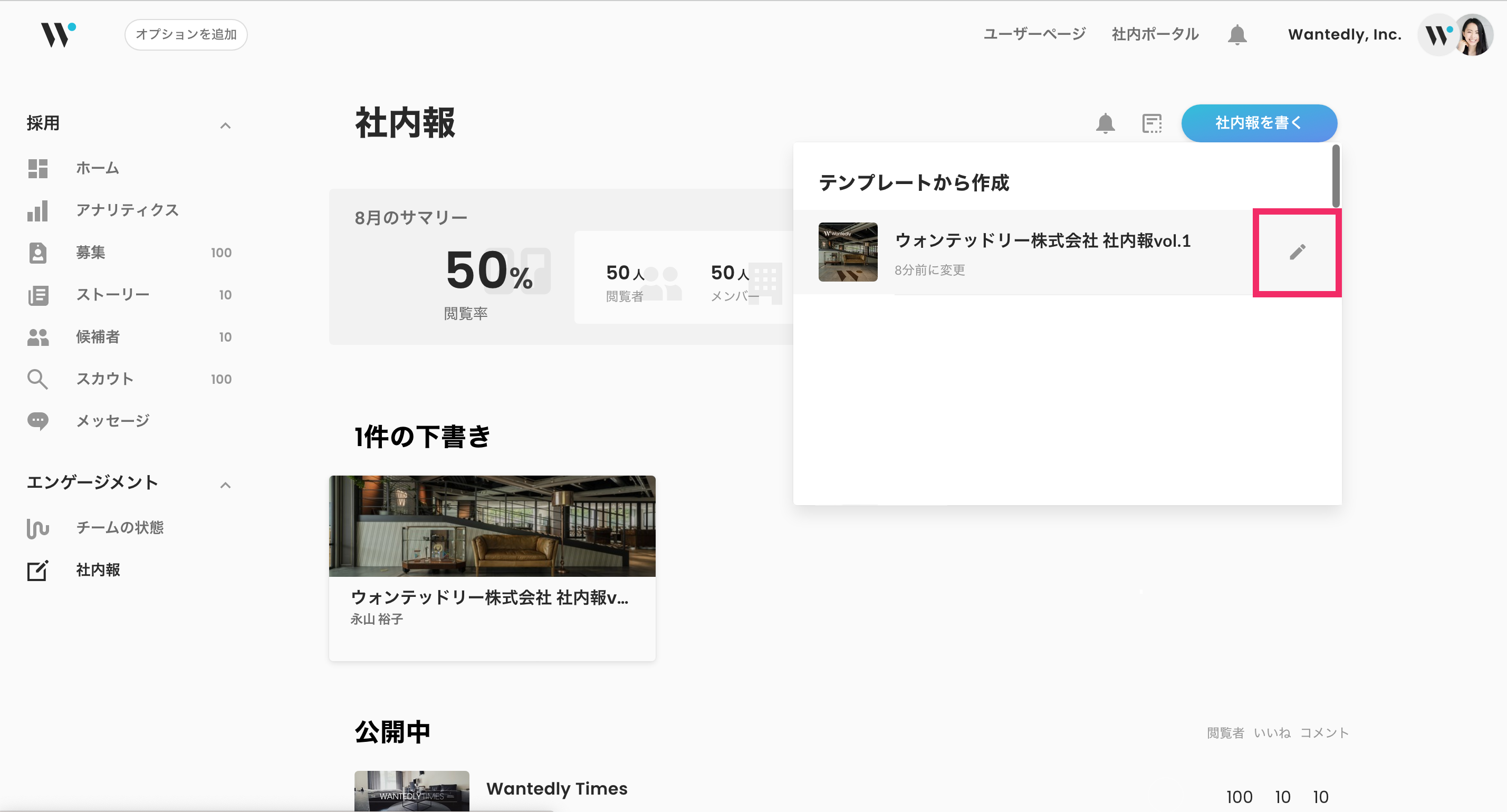
Task: Click the user profile avatar photo
Action: pos(1475,35)
